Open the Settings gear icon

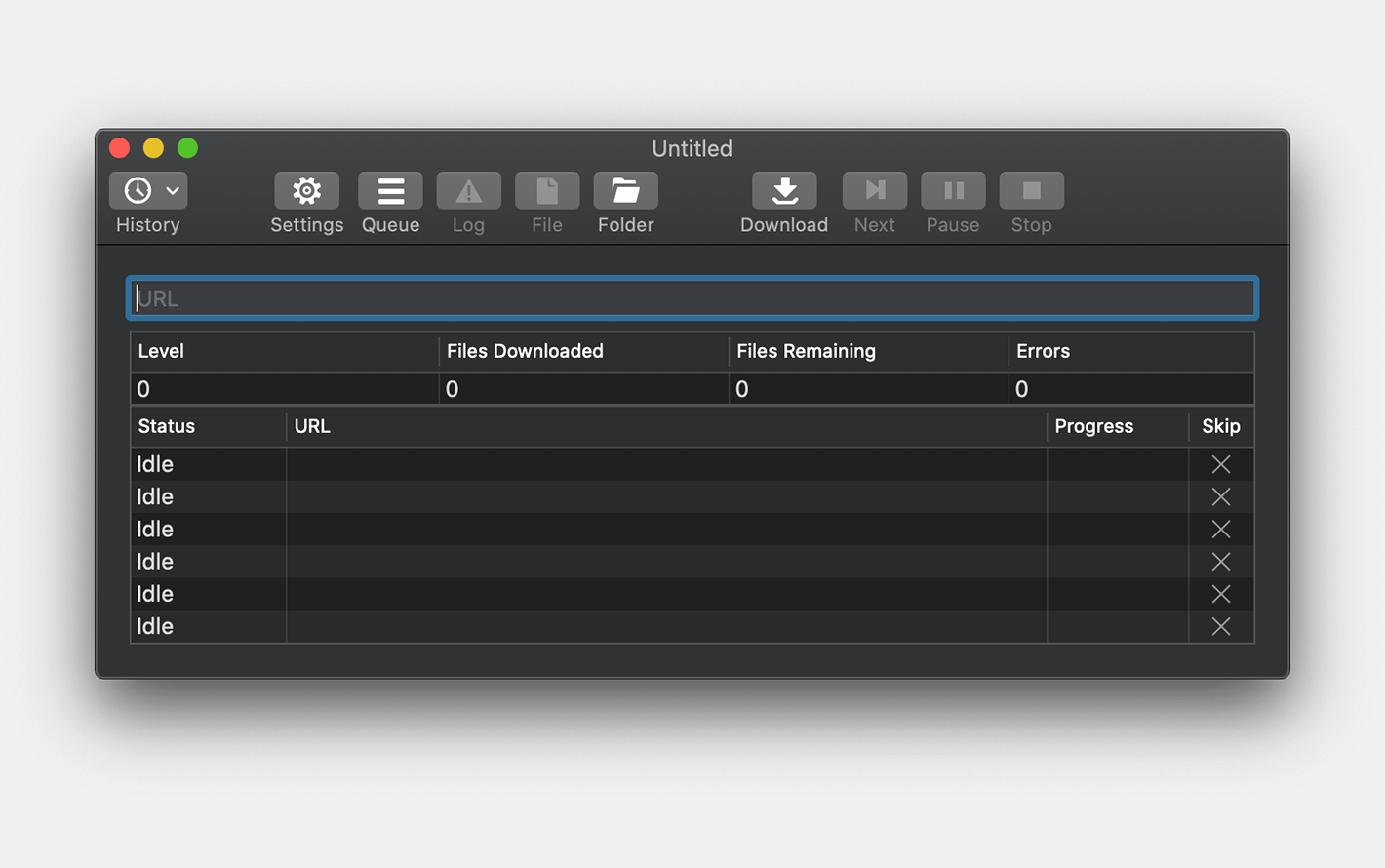[306, 191]
